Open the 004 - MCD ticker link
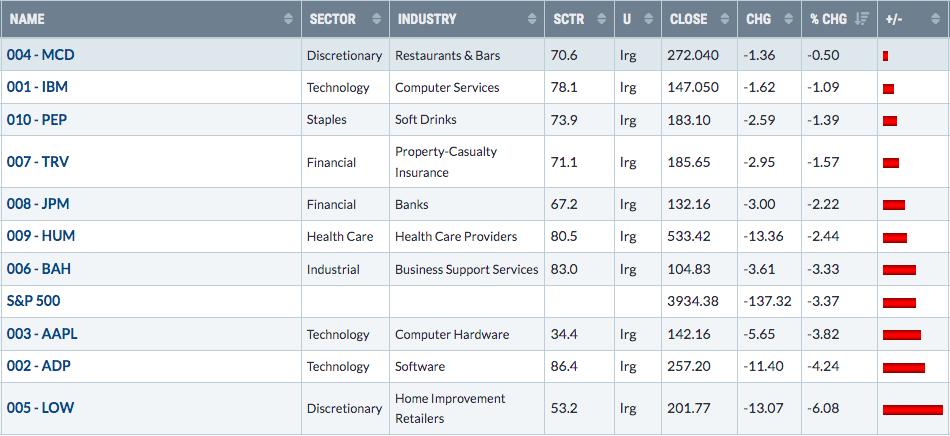This screenshot has width=950, height=436. 41,55
